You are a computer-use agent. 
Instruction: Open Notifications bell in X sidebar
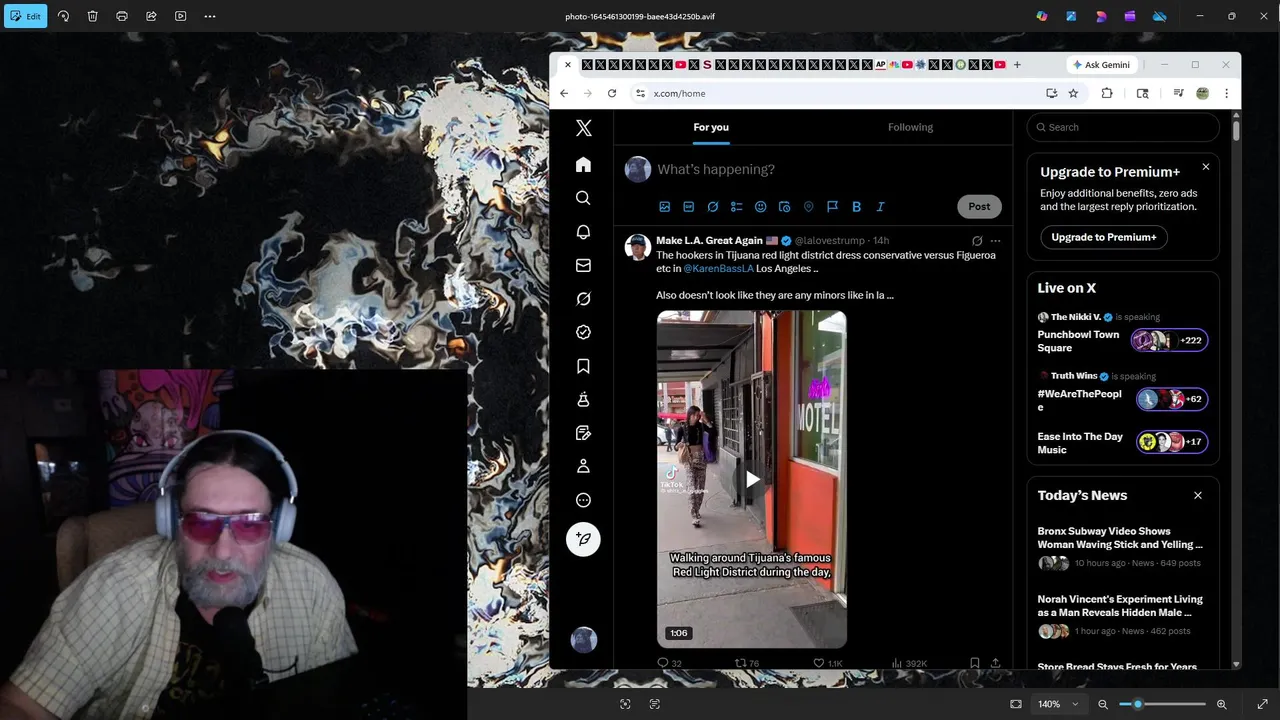(x=583, y=232)
